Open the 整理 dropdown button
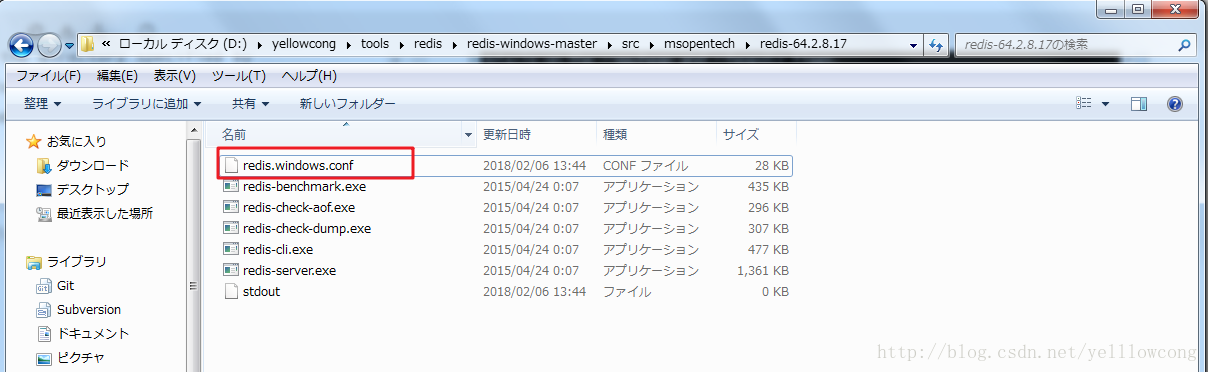Image resolution: width=1208 pixels, height=372 pixels. (x=42, y=104)
